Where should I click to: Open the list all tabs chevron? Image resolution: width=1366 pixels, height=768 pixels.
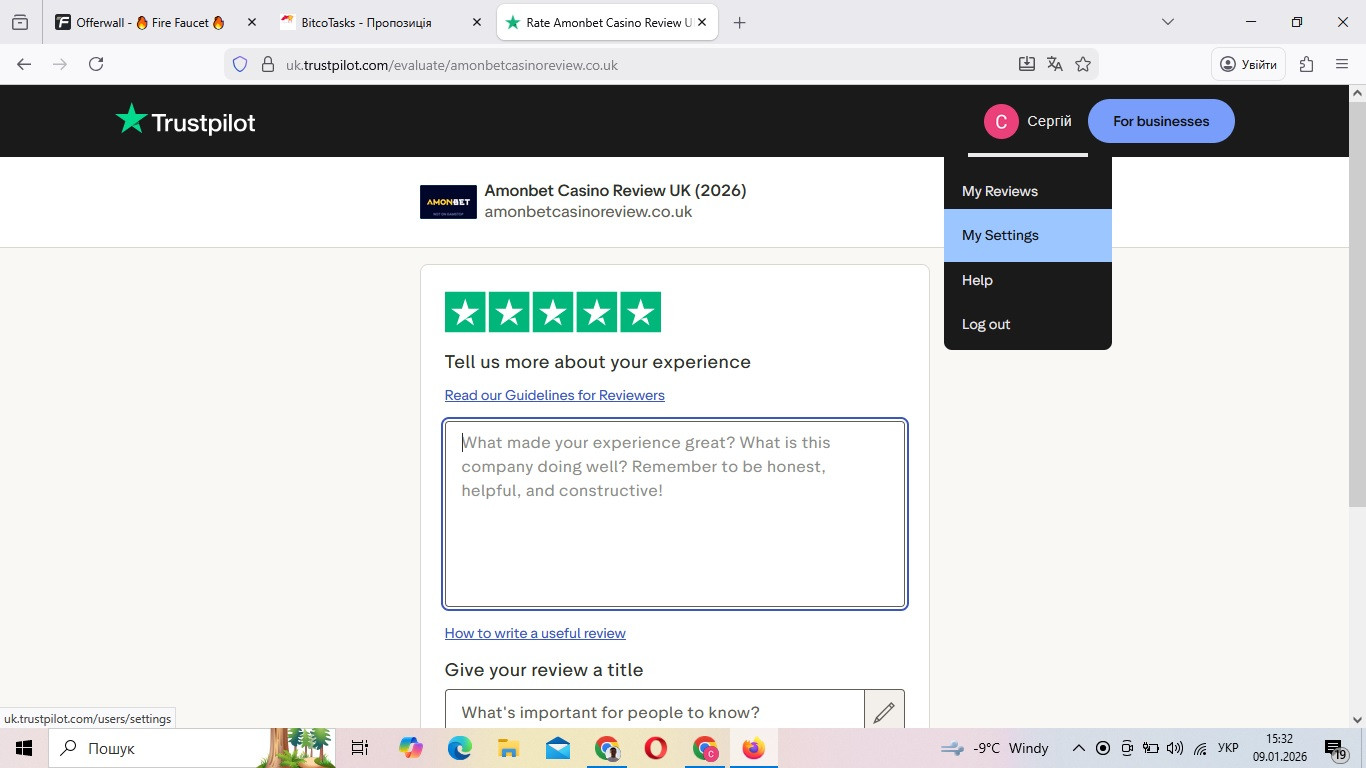(1167, 22)
